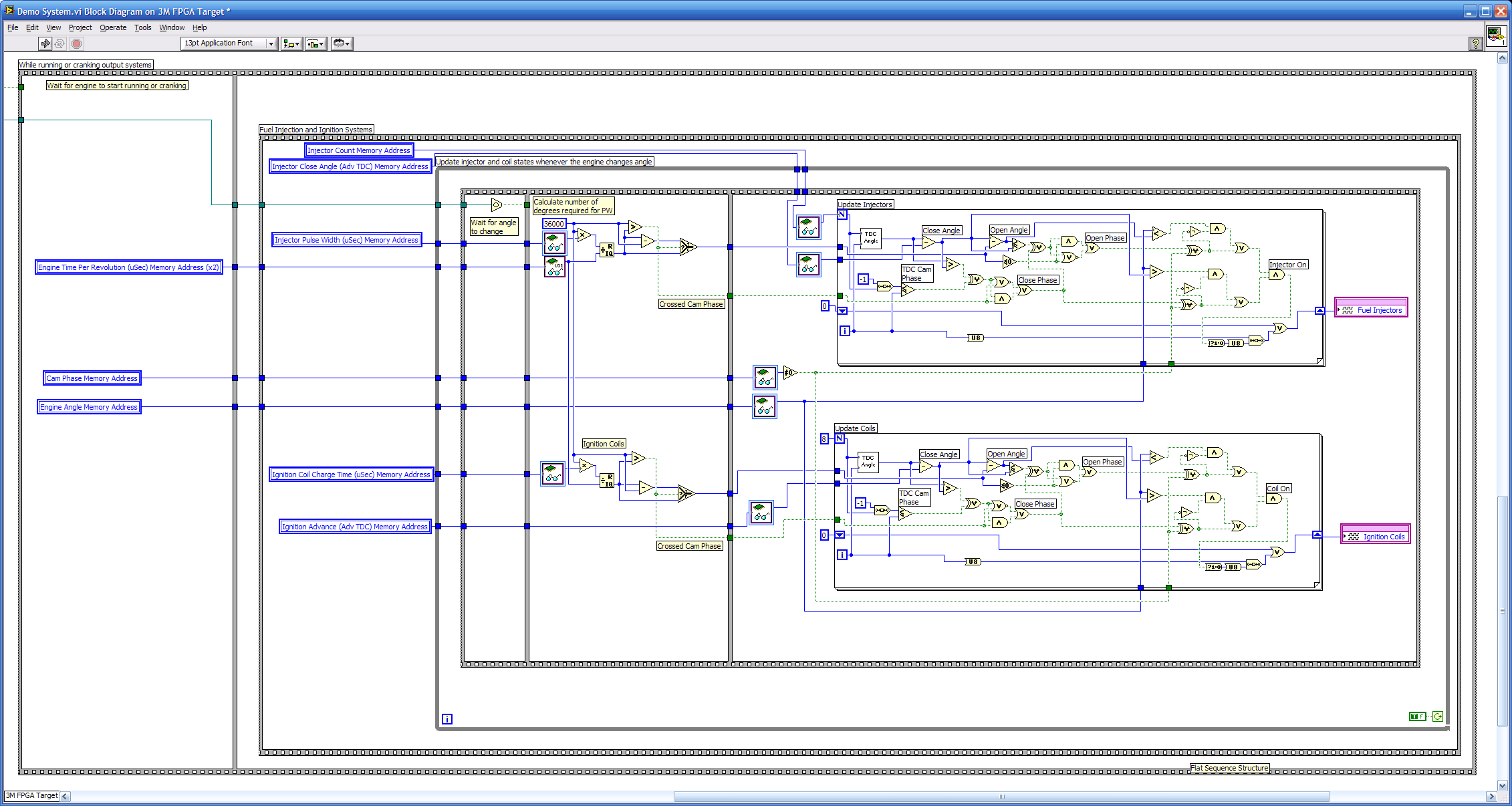
Task: Open the Tools menu
Action: coord(143,27)
